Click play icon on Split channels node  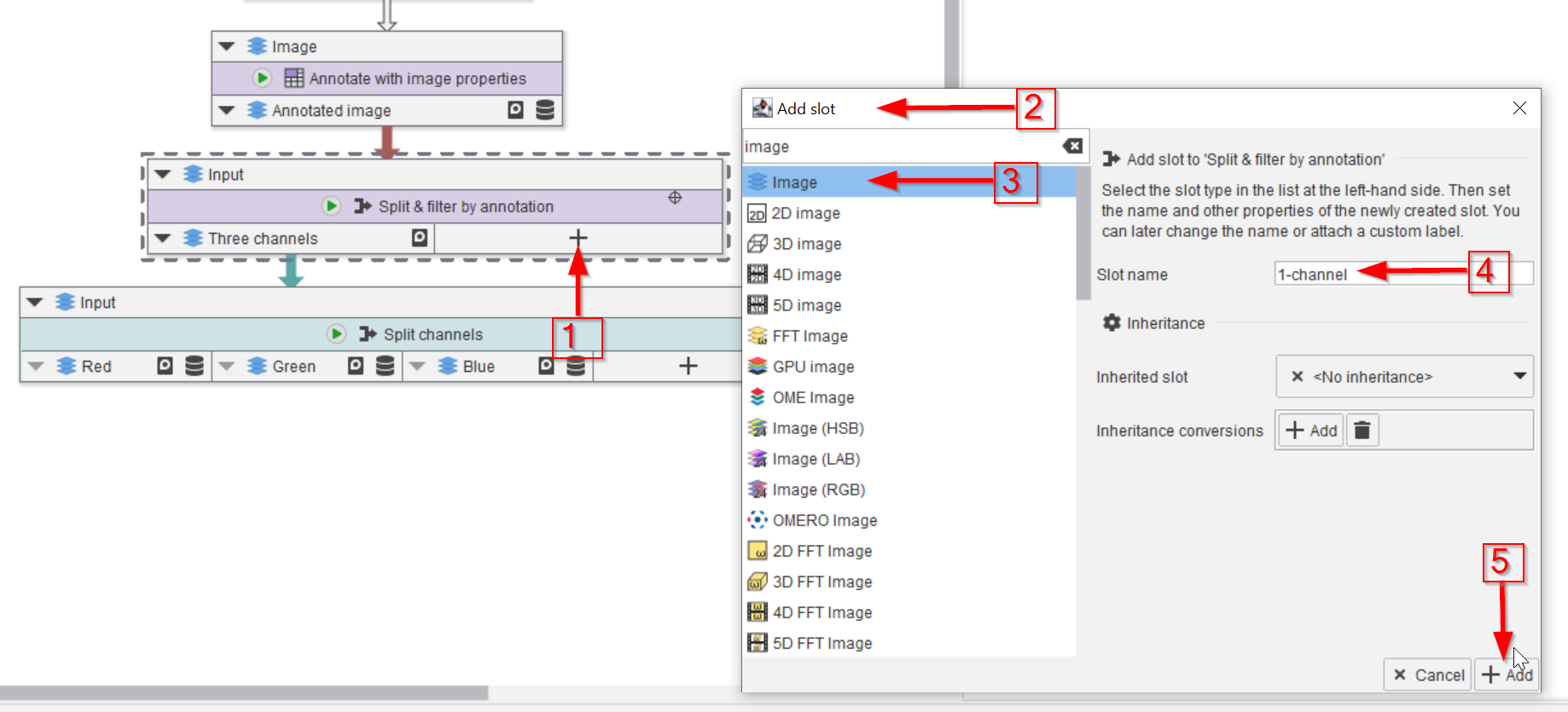click(336, 334)
